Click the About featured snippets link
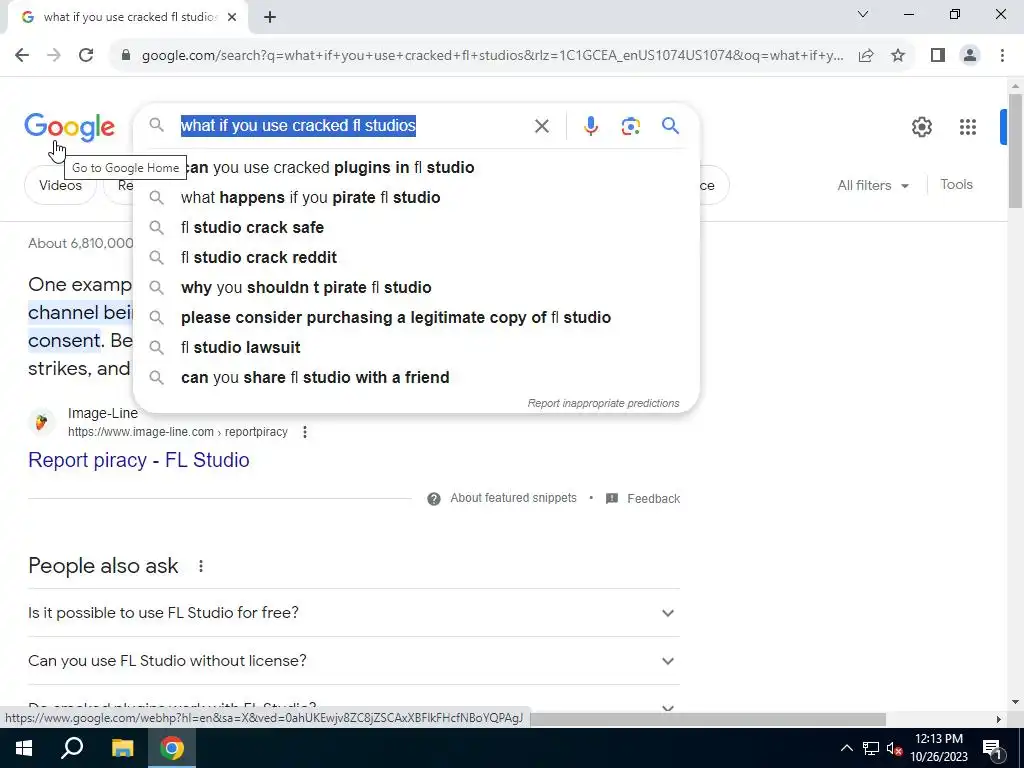 coord(513,498)
